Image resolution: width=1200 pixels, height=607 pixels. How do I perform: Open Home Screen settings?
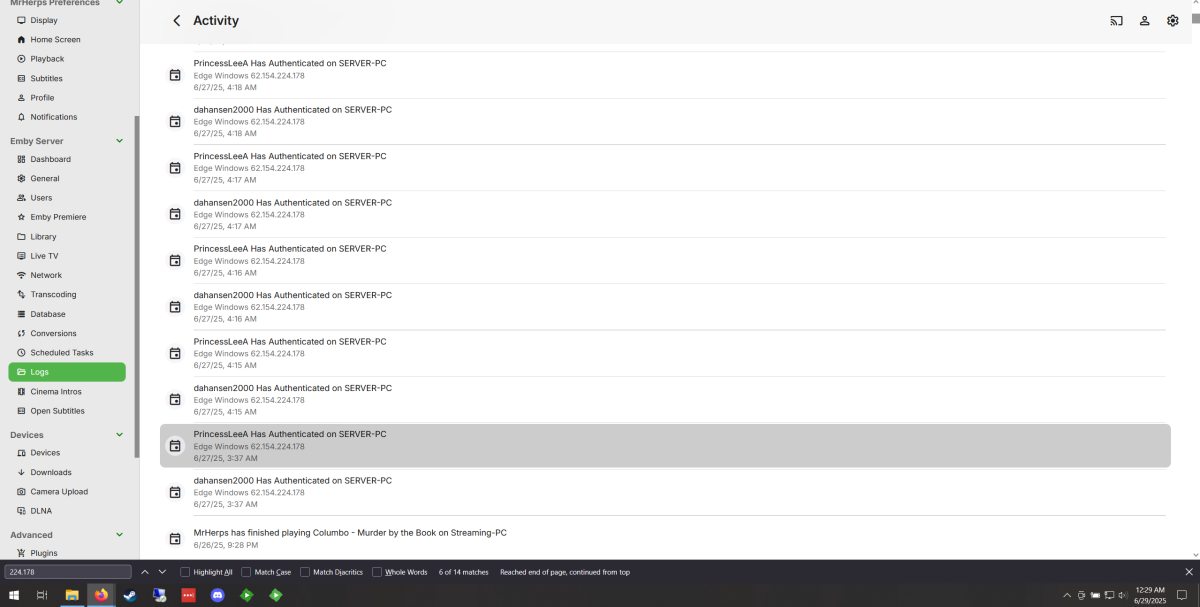[x=67, y=39]
